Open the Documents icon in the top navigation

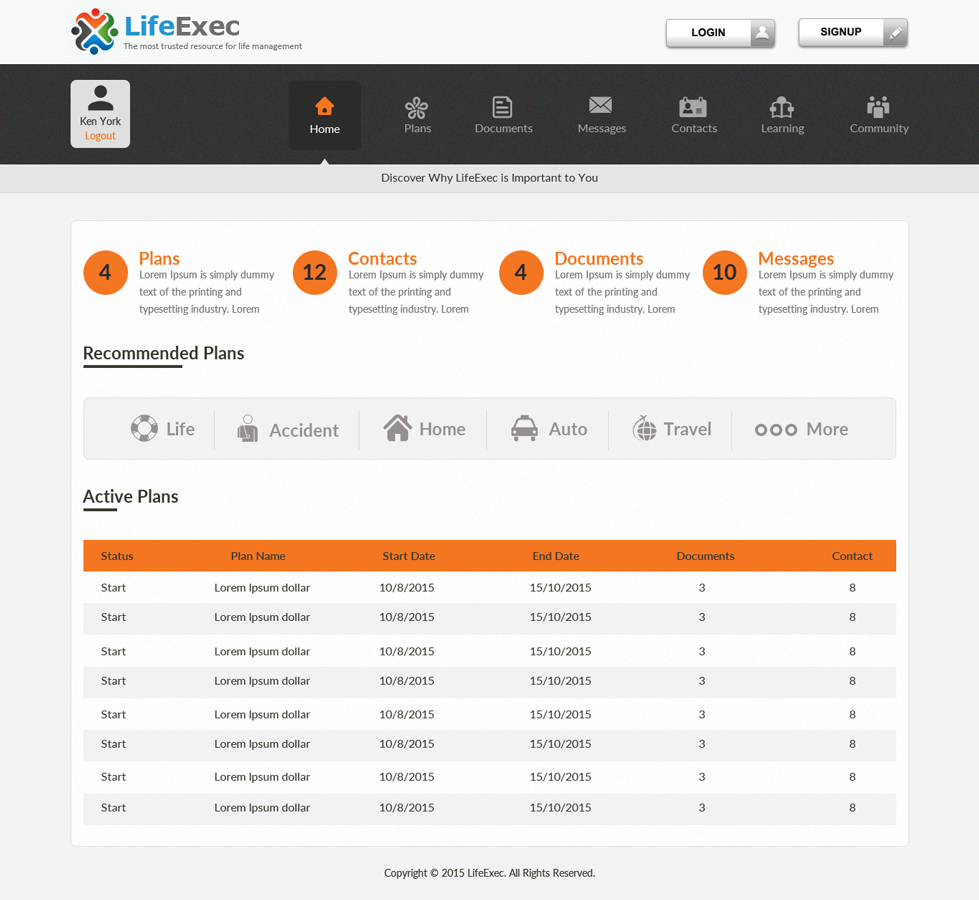point(503,108)
